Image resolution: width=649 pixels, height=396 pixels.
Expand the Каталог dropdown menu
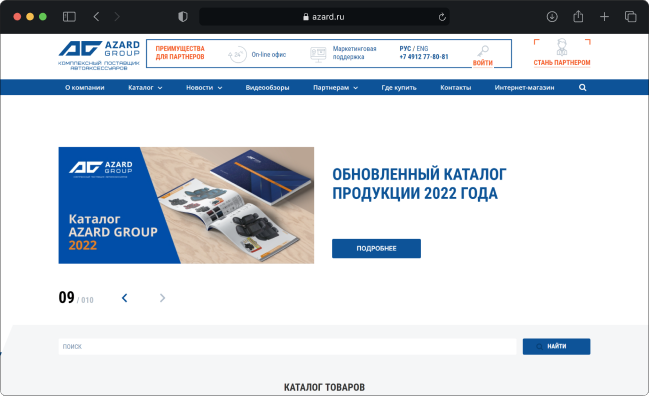point(145,88)
